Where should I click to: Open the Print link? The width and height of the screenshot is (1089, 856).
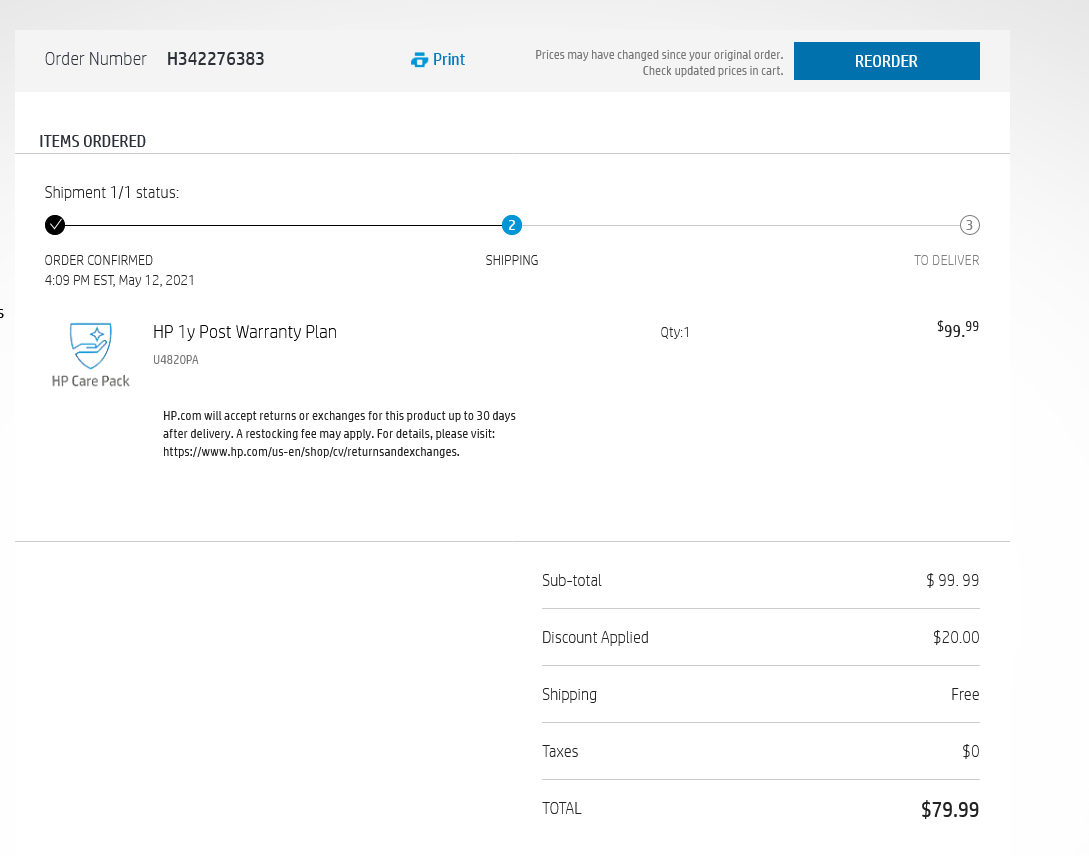pyautogui.click(x=449, y=59)
